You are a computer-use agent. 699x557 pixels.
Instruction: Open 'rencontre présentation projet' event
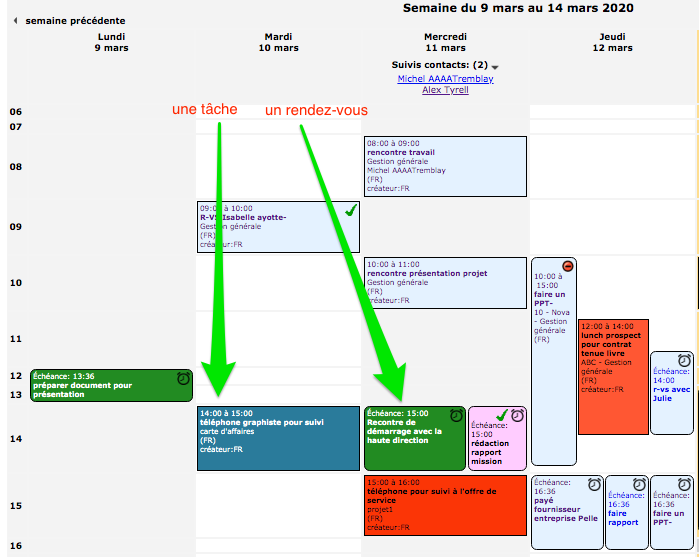(x=445, y=283)
